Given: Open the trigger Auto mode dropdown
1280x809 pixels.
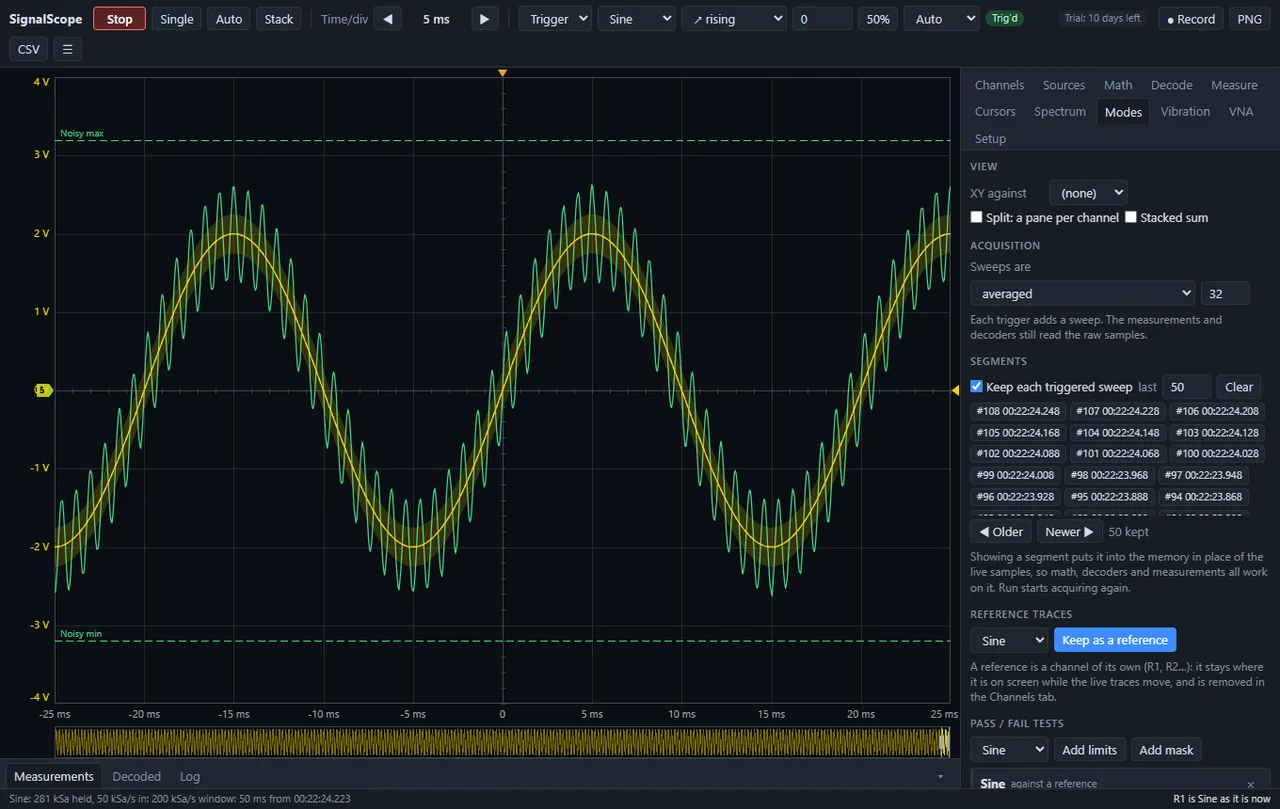Looking at the screenshot, I should 941,19.
